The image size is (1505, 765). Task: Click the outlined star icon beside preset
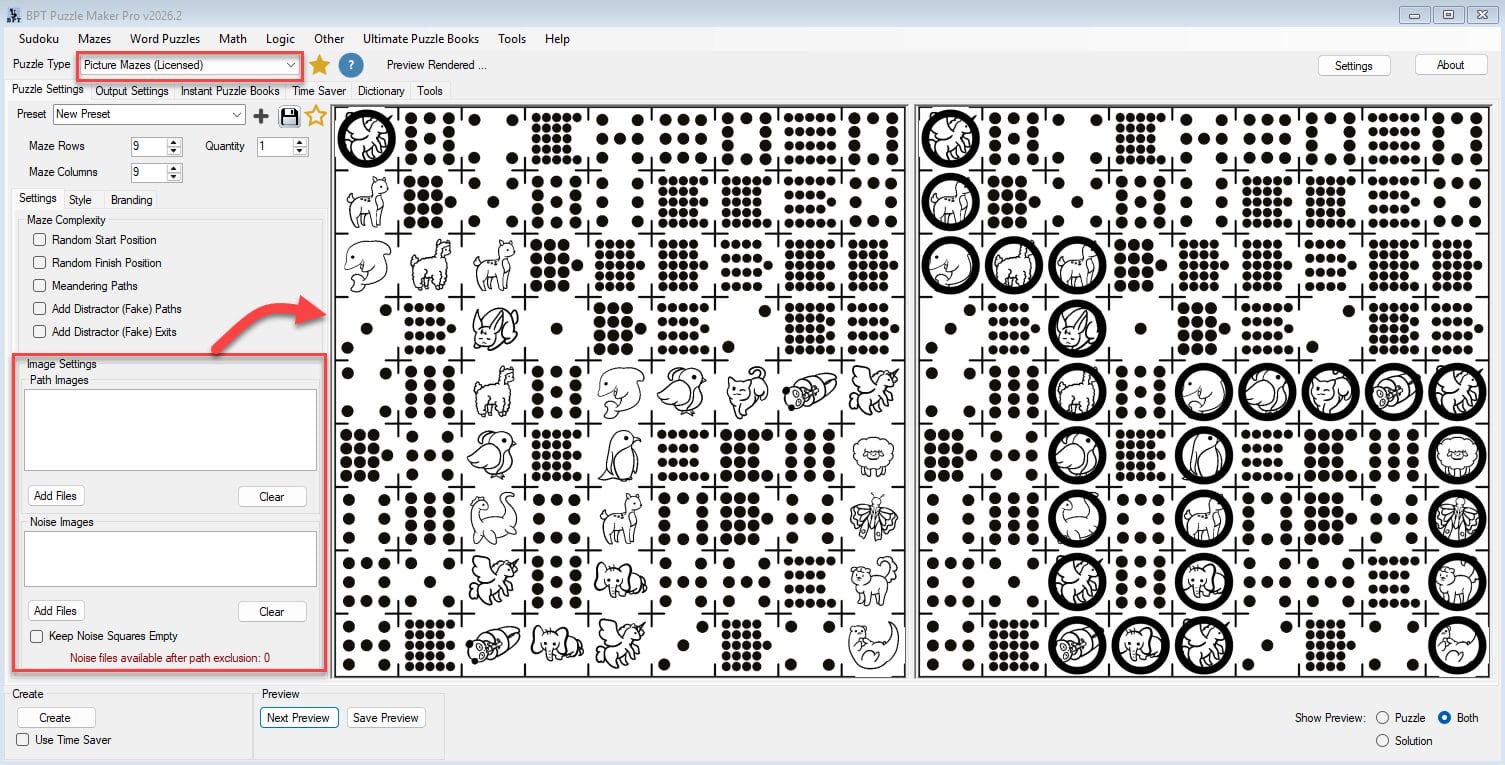316,116
